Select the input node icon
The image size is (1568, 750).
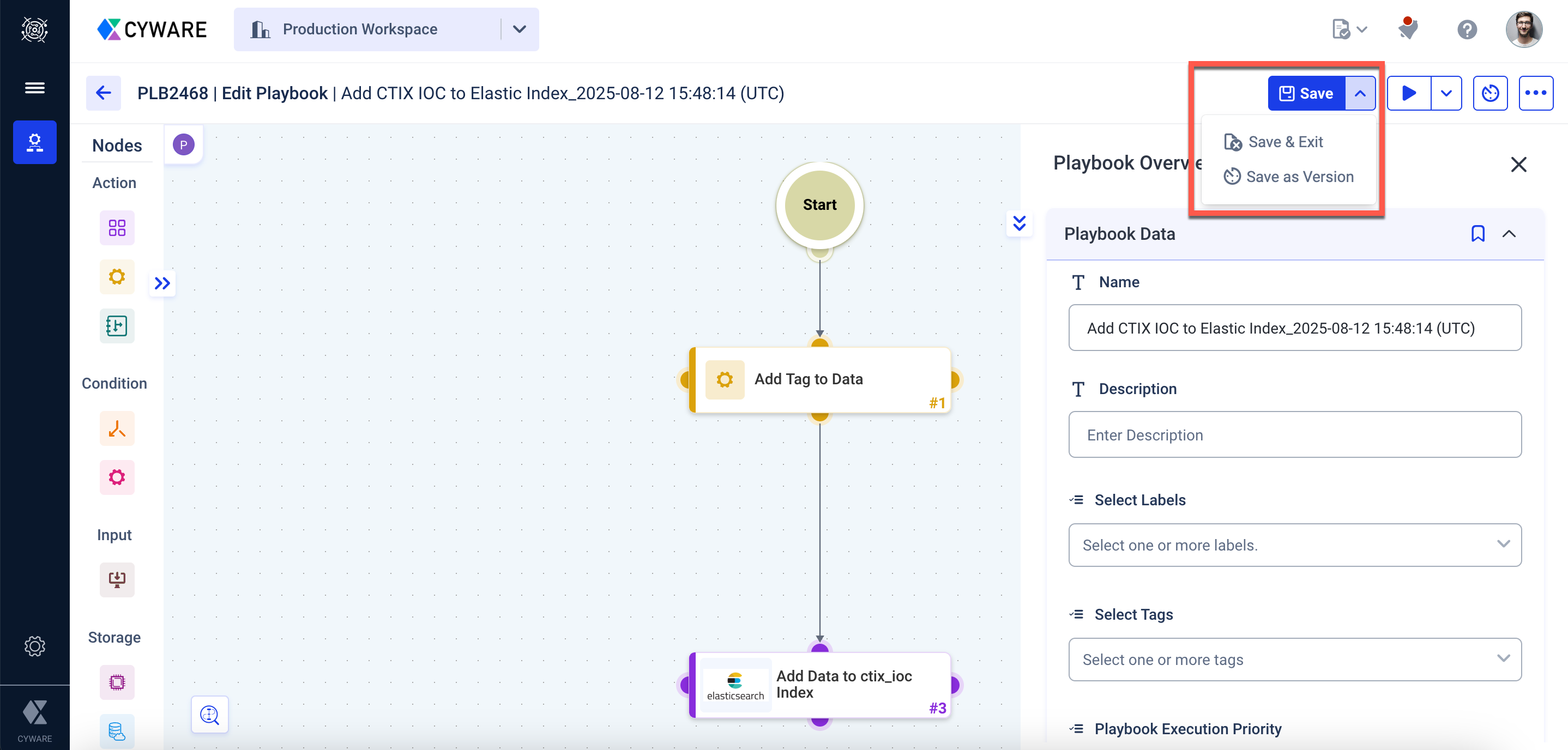[117, 579]
